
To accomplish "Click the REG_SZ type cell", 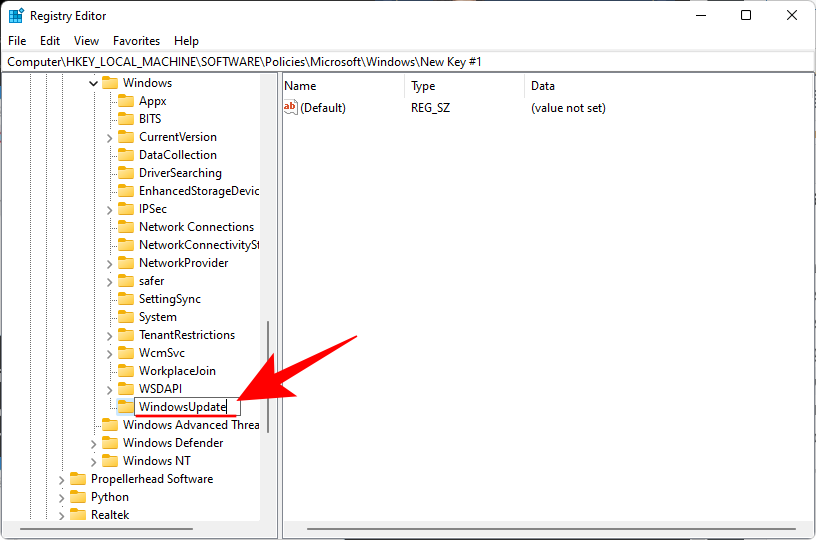I will pos(430,108).
